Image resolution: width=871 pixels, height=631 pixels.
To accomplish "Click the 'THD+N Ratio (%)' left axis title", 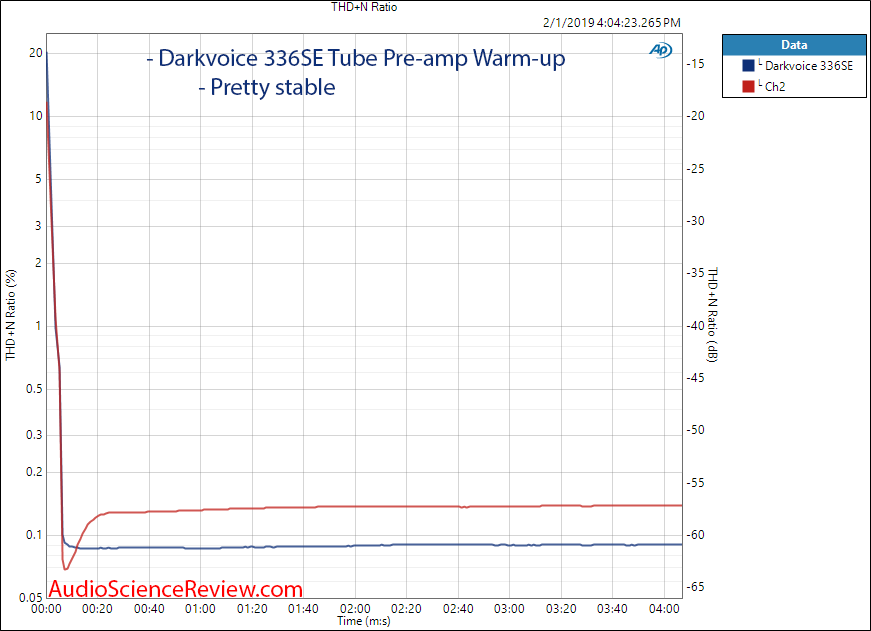I will click(11, 315).
